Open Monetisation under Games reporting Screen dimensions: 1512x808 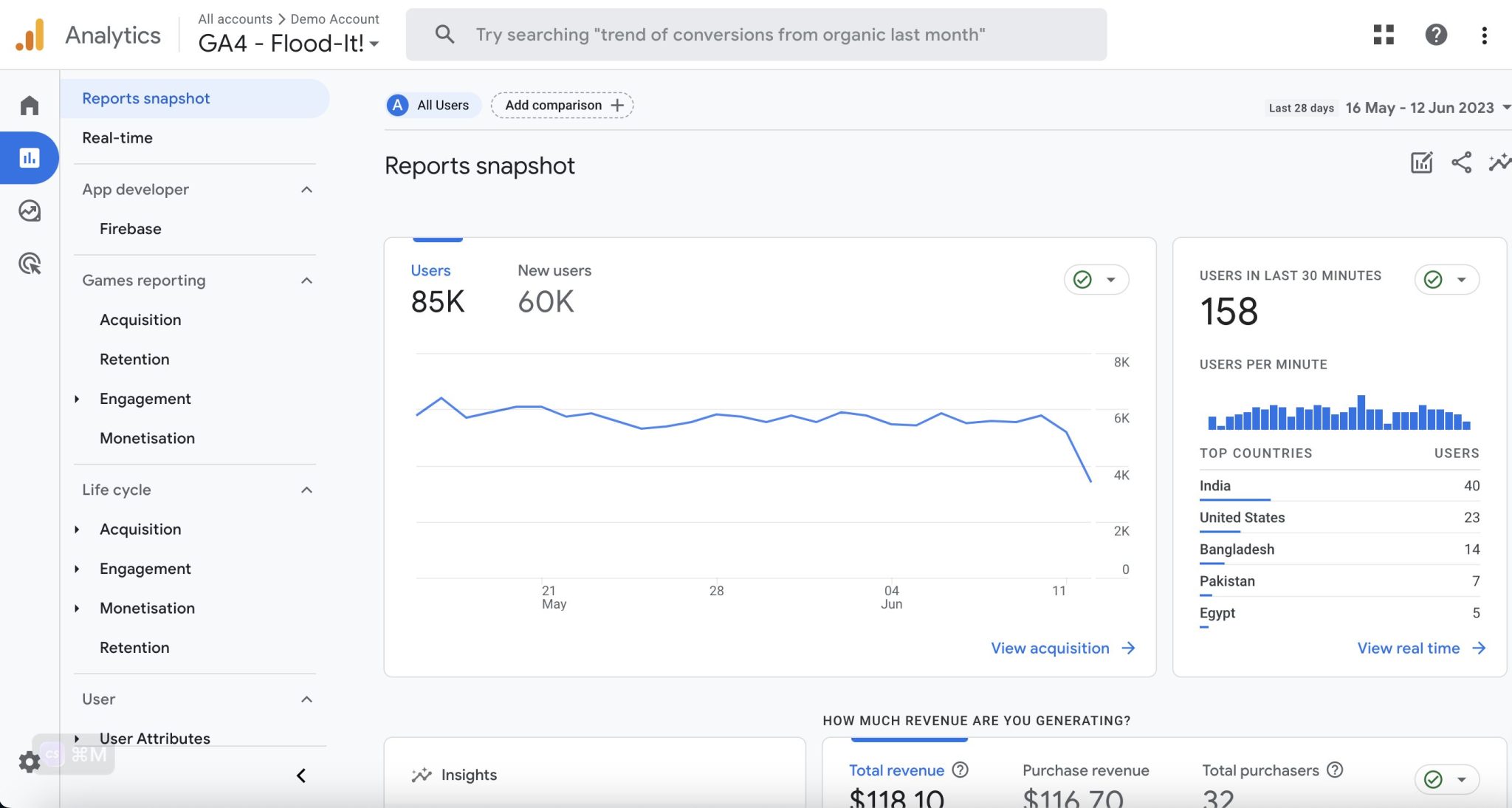point(147,438)
